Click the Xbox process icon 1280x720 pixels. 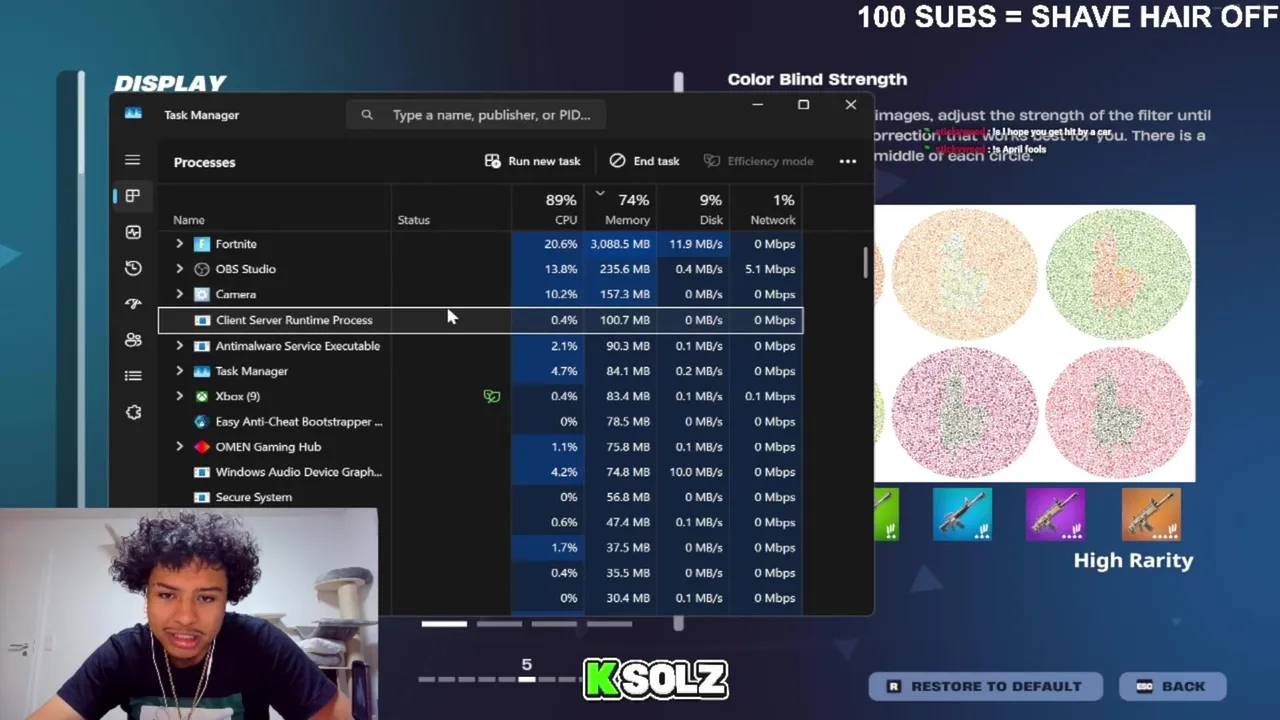tap(202, 396)
